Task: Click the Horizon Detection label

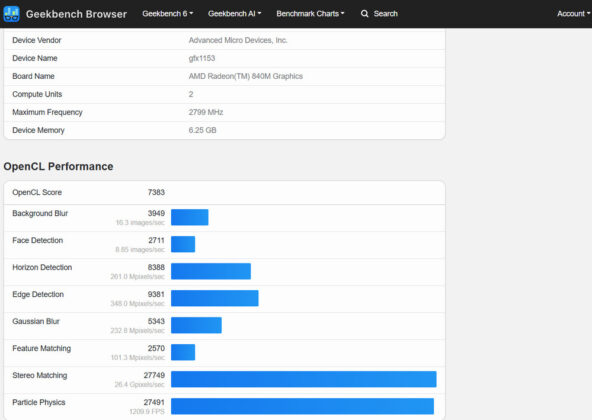Action: (42, 267)
